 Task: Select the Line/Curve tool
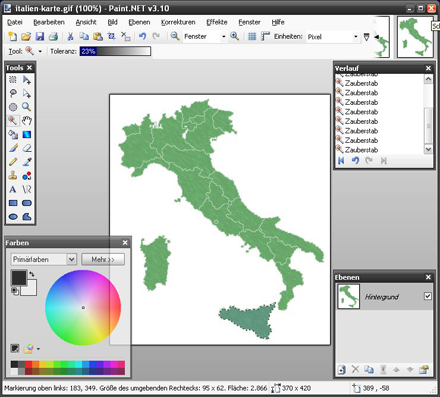tap(27, 189)
